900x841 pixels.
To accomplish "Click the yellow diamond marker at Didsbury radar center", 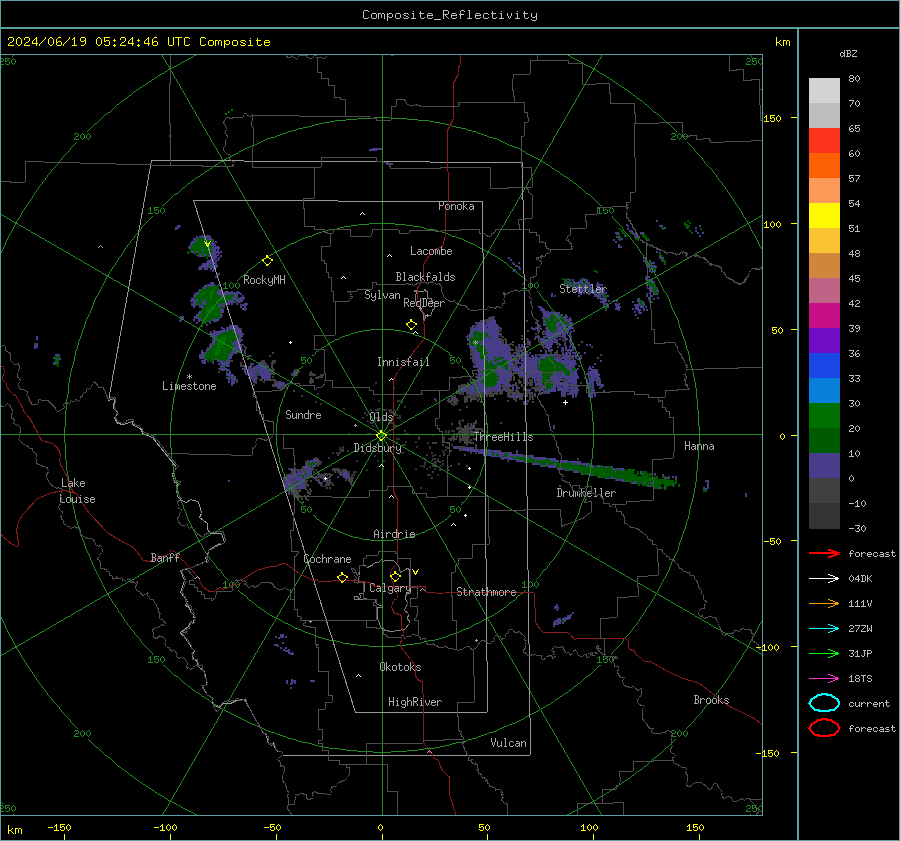I will (x=381, y=436).
